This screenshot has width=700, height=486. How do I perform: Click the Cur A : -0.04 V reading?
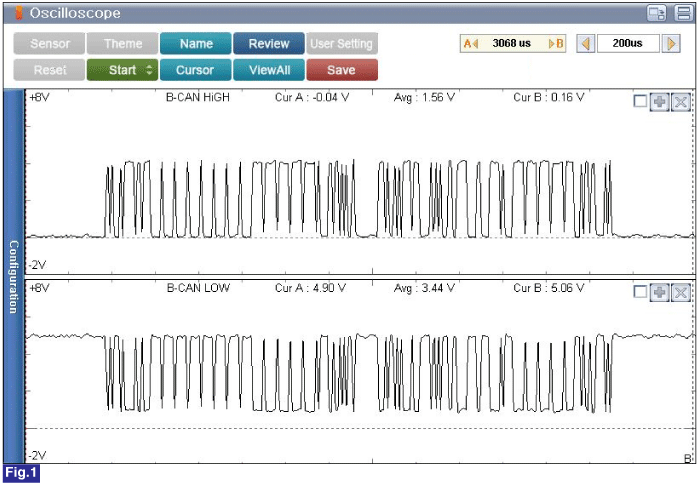coord(312,97)
